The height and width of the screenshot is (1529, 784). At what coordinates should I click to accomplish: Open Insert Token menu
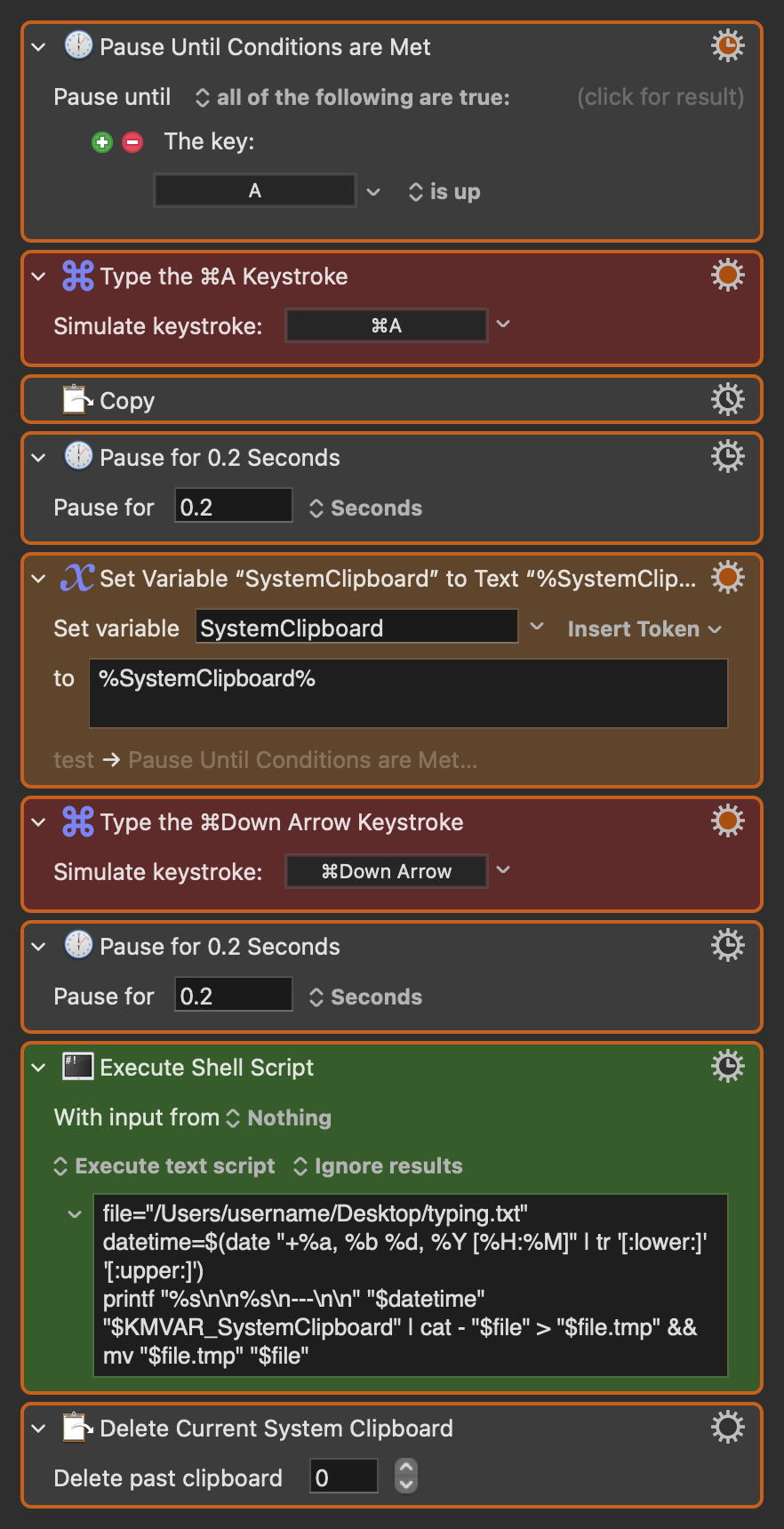point(644,628)
